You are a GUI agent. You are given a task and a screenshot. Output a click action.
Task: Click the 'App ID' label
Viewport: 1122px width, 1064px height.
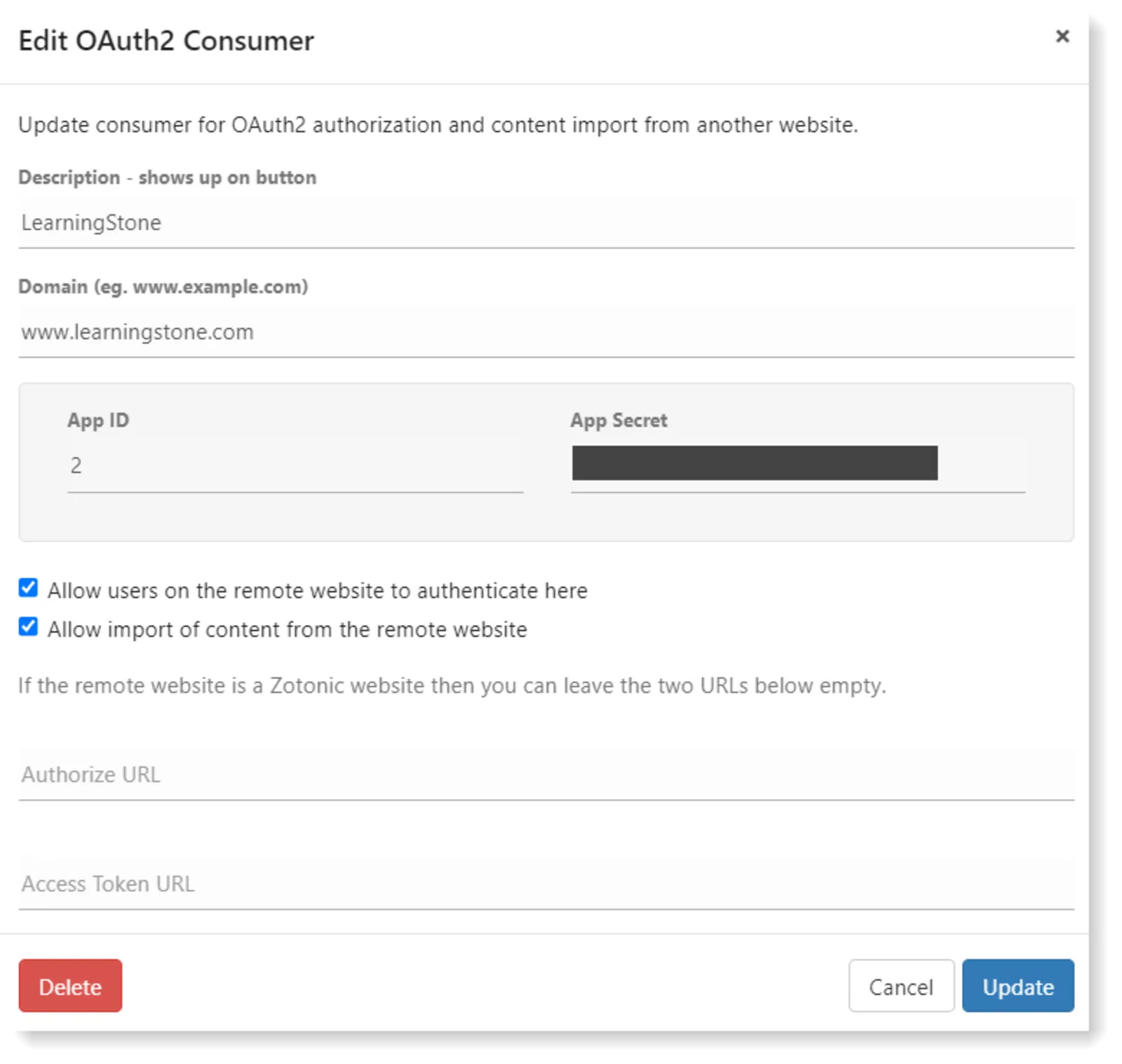98,421
